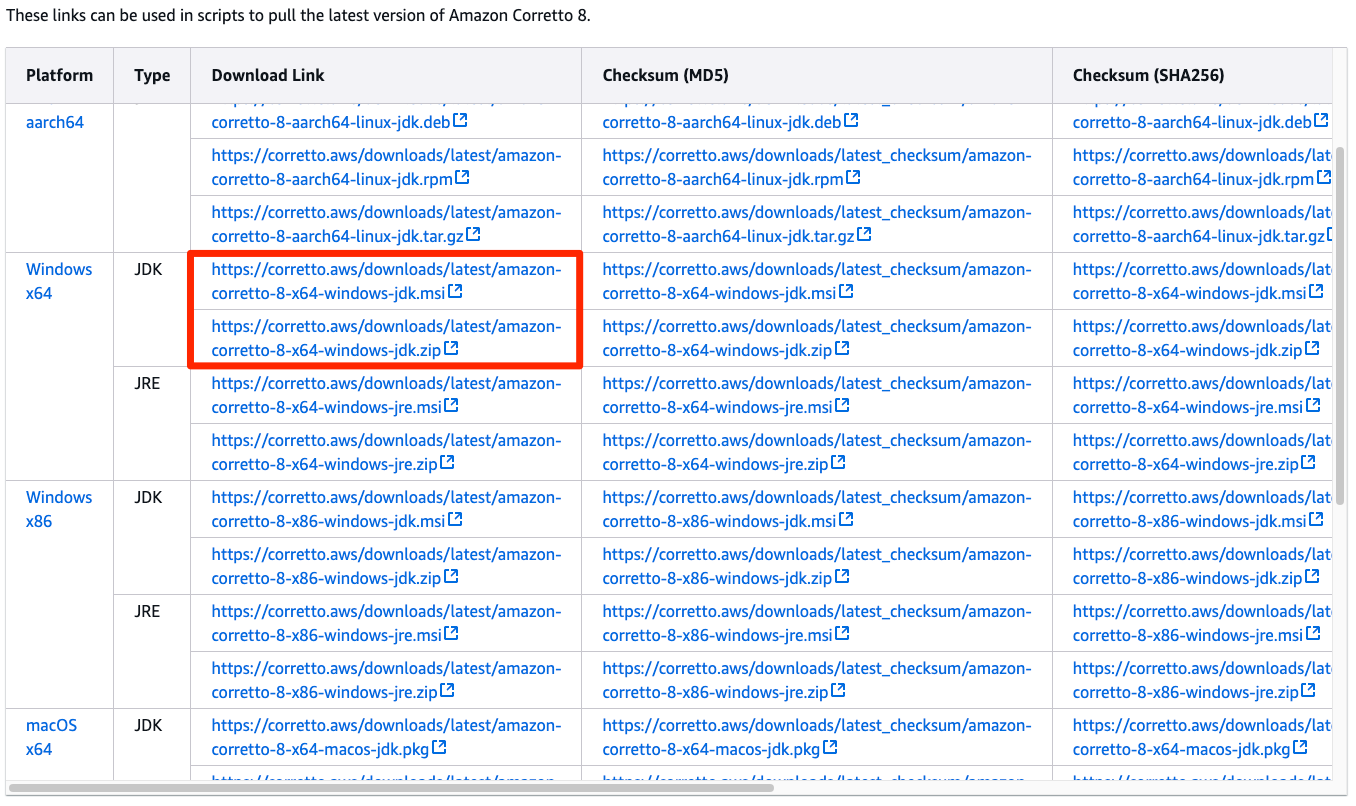Screen dimensions: 1356x806
Task: Open x64-windows-jre.msi link text in SHA256 checksum column
Action: [1202, 395]
